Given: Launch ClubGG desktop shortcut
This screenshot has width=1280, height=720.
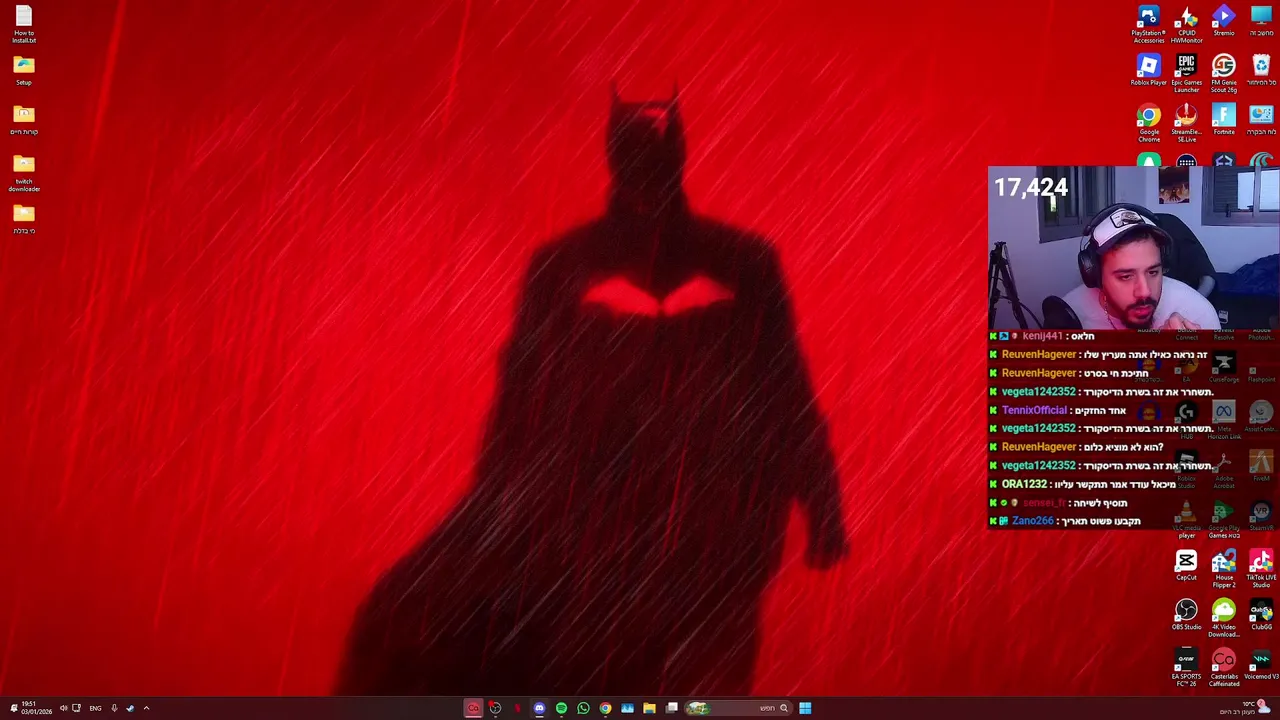Looking at the screenshot, I should pyautogui.click(x=1261, y=615).
